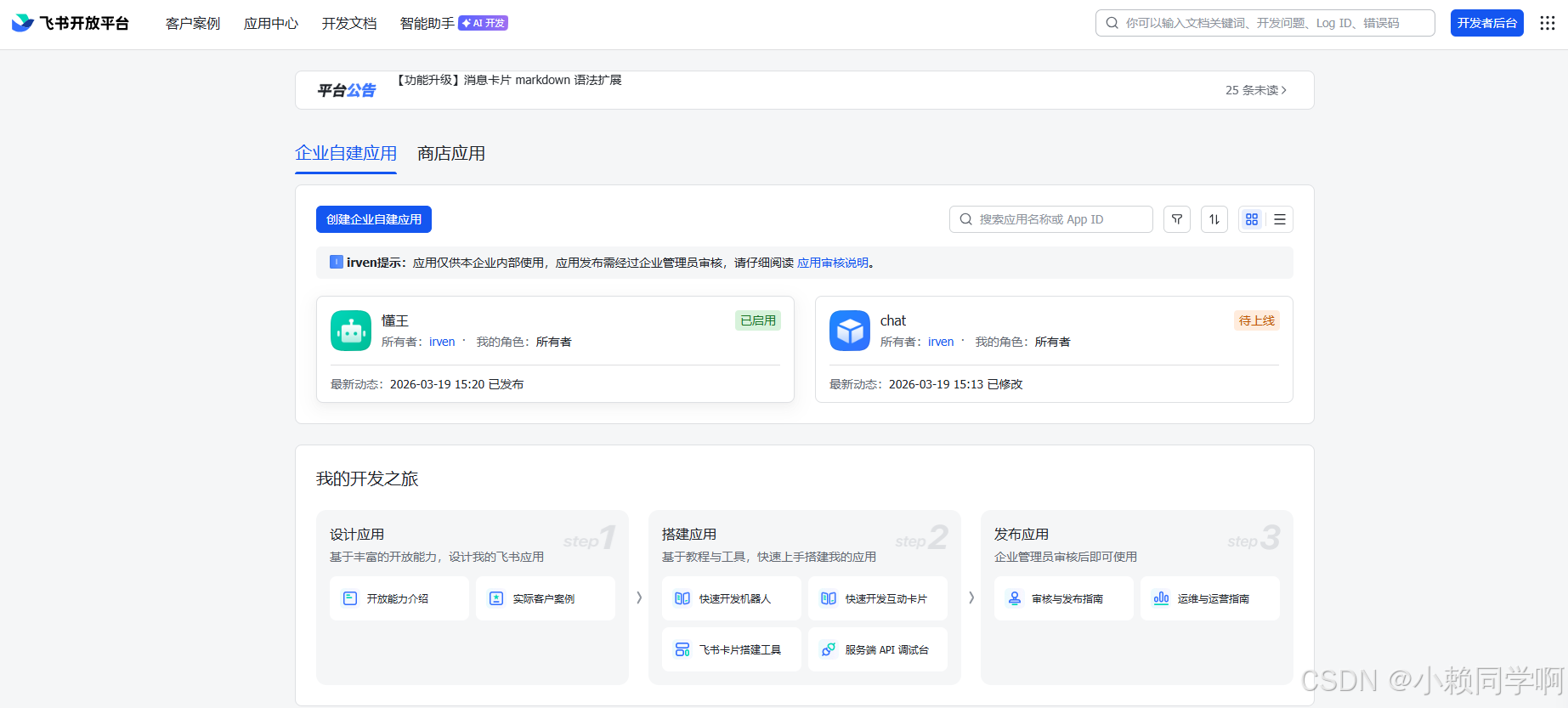Open 客户案例 menu
Viewport: 1568px width, 708px height.
pos(193,23)
